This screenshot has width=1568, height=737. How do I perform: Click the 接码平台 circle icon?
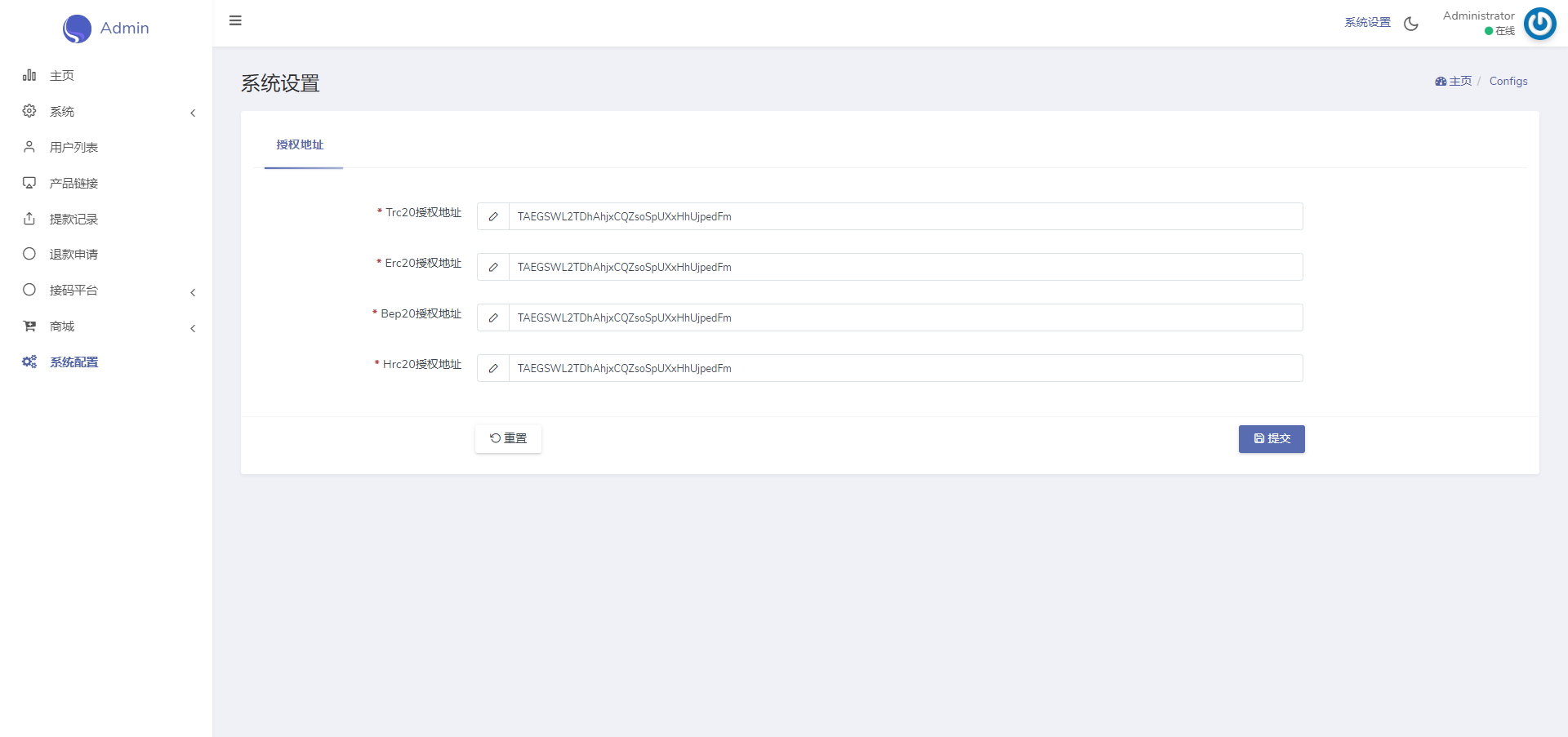(x=29, y=290)
